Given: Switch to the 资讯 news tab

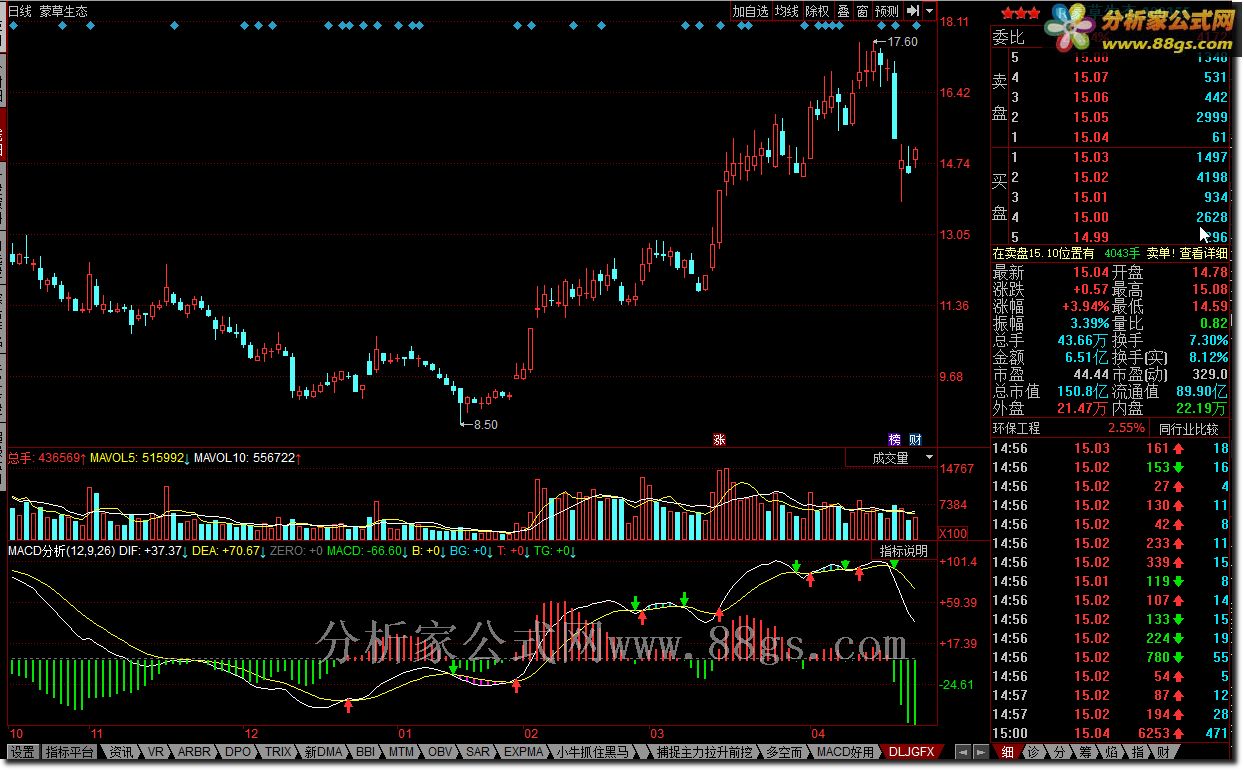Looking at the screenshot, I should [x=121, y=752].
